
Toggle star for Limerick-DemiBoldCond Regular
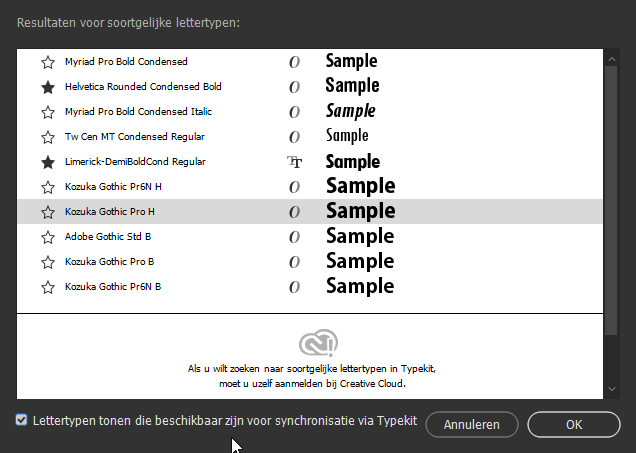(x=47, y=162)
